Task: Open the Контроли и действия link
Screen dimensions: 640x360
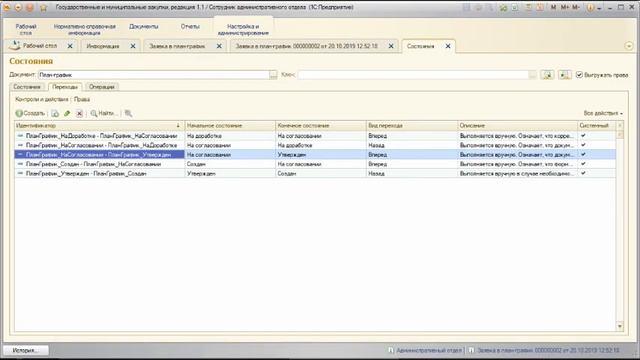Action: pyautogui.click(x=42, y=99)
